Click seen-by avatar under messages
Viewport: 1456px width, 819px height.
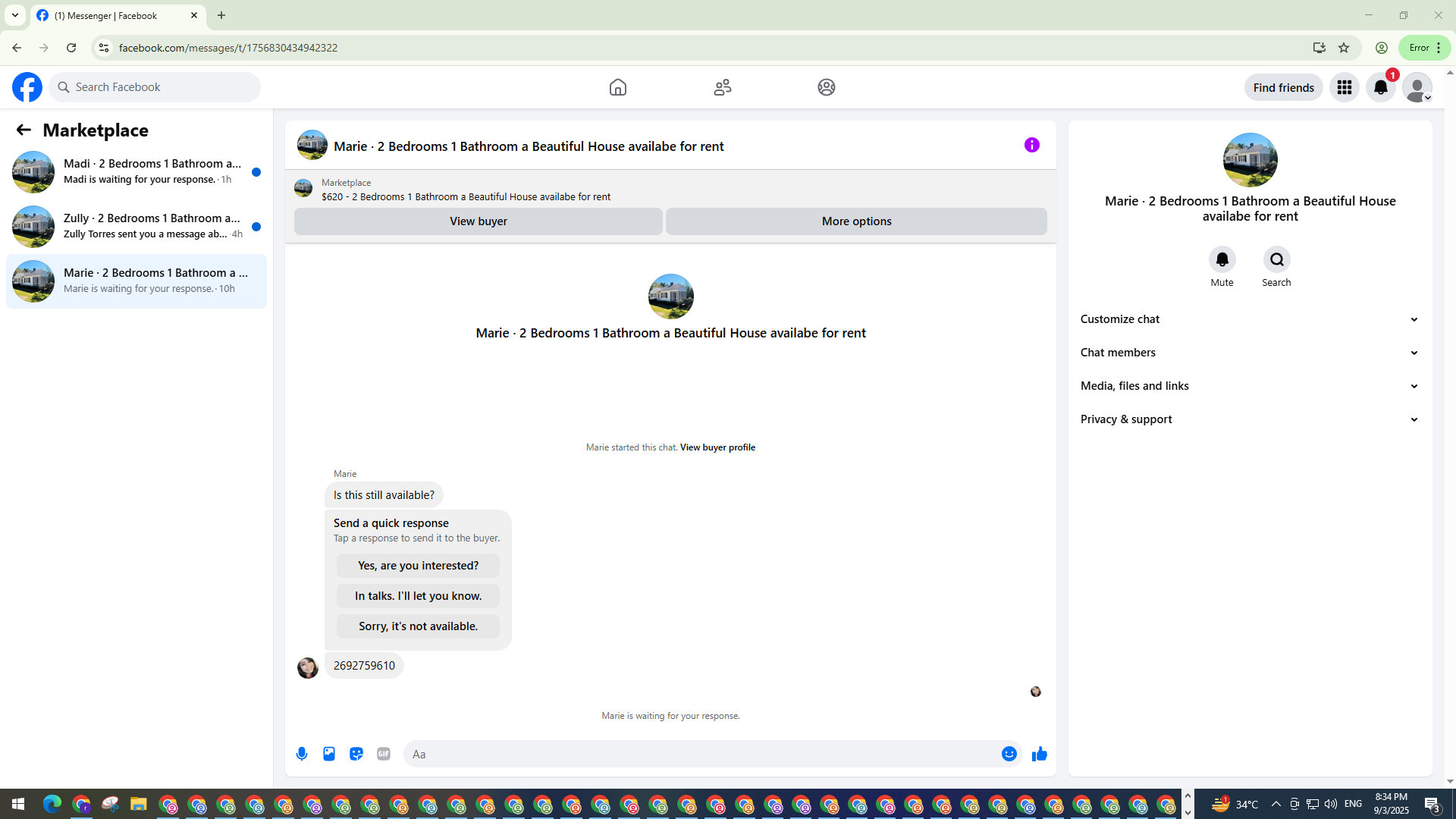pos(1036,692)
